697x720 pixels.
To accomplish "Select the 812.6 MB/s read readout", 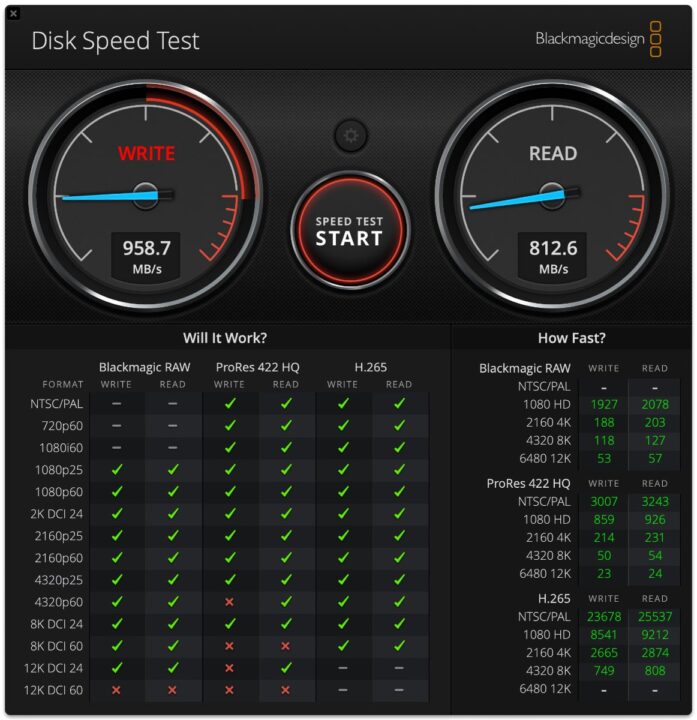I will pyautogui.click(x=553, y=256).
